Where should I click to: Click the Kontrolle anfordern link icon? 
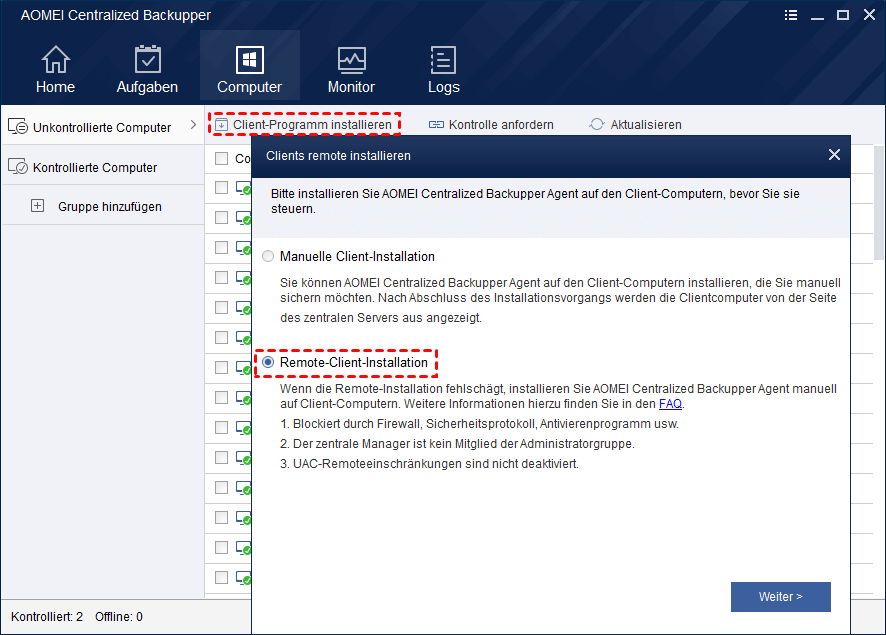point(436,125)
